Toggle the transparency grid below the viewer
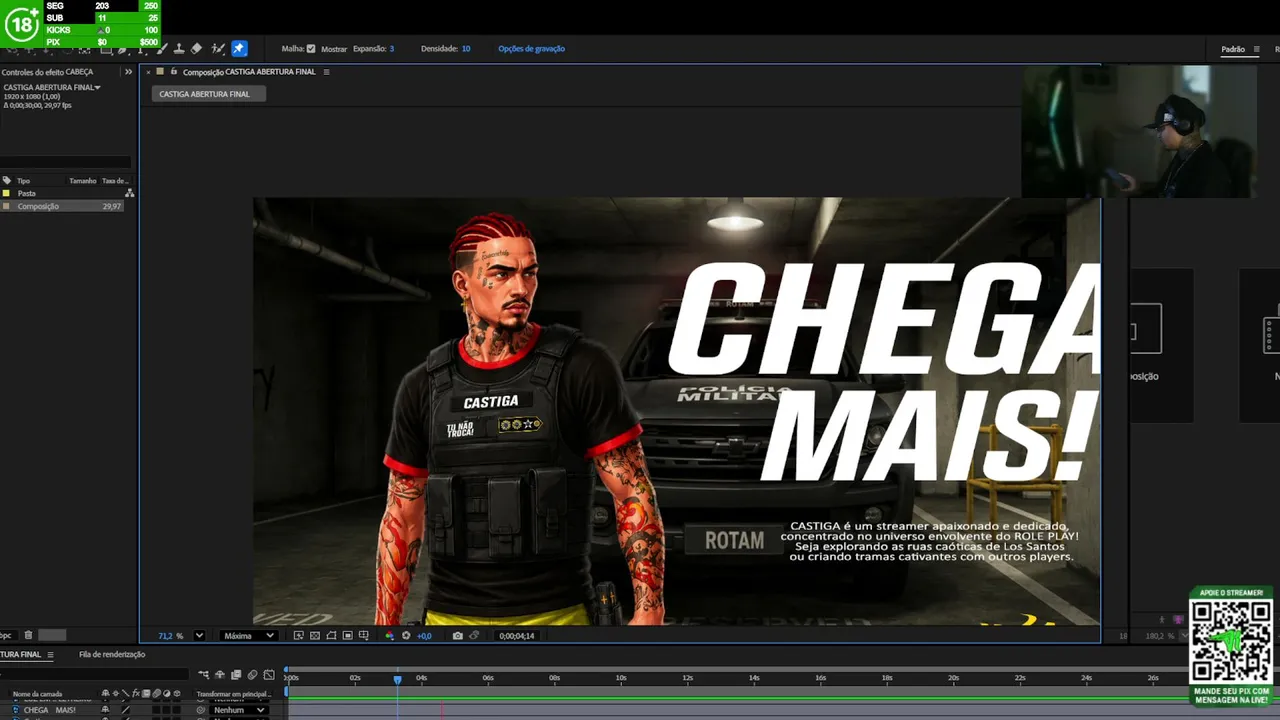Image resolution: width=1280 pixels, height=720 pixels. pos(315,635)
